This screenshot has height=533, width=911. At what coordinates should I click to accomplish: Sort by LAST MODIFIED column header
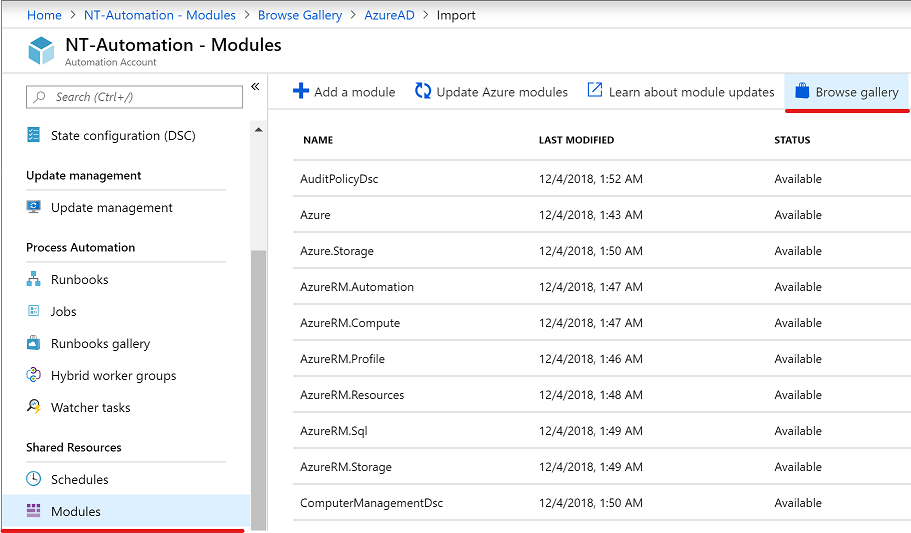point(576,140)
